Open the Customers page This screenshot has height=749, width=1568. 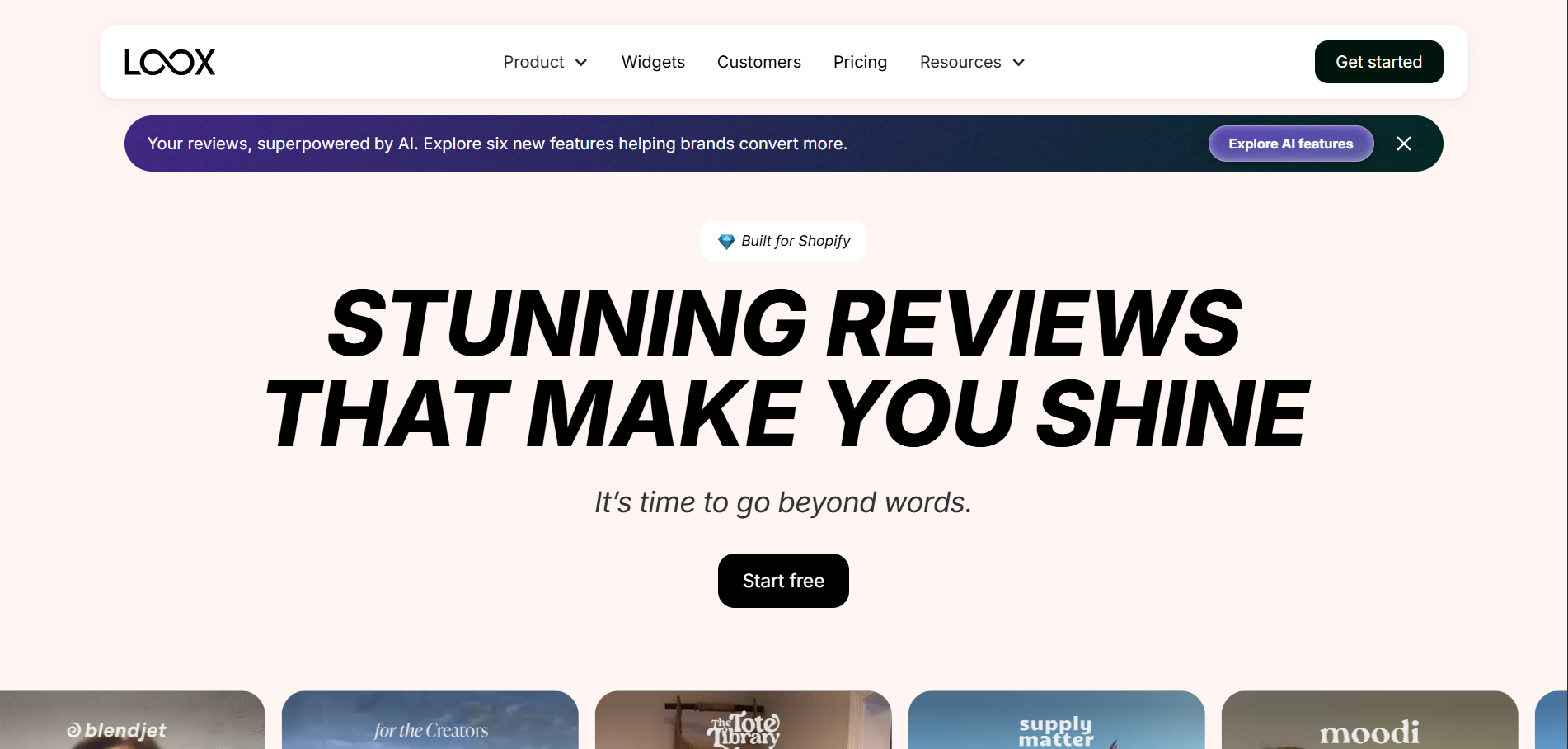coord(758,62)
